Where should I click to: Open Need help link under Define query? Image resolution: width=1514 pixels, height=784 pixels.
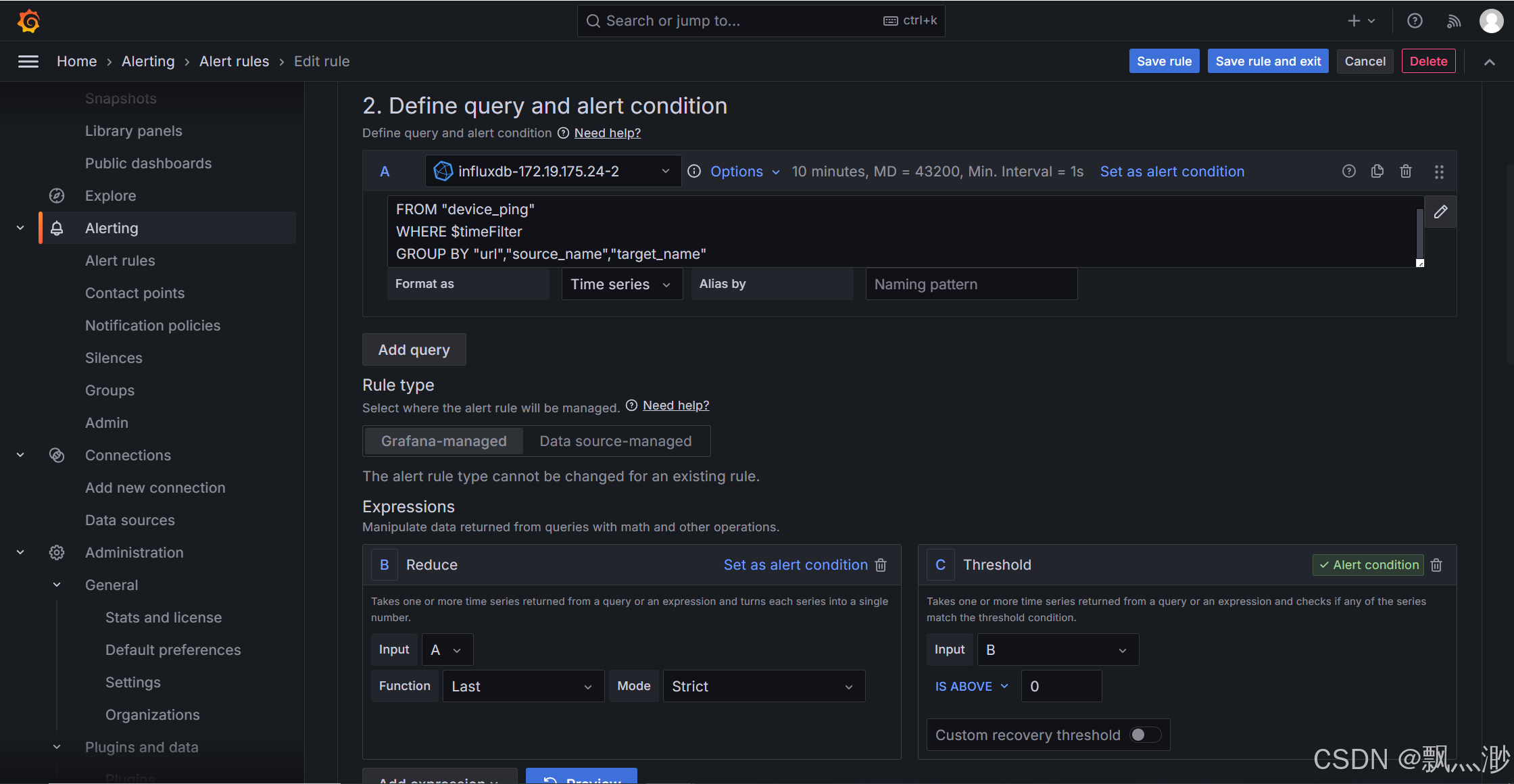point(608,133)
